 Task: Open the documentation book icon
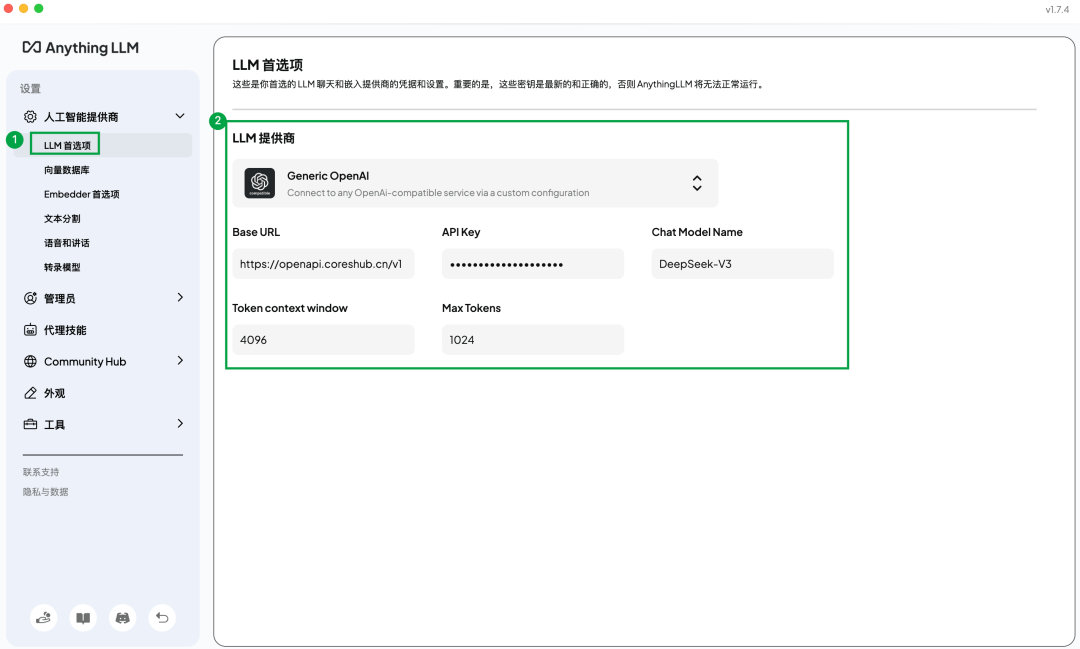pyautogui.click(x=83, y=617)
